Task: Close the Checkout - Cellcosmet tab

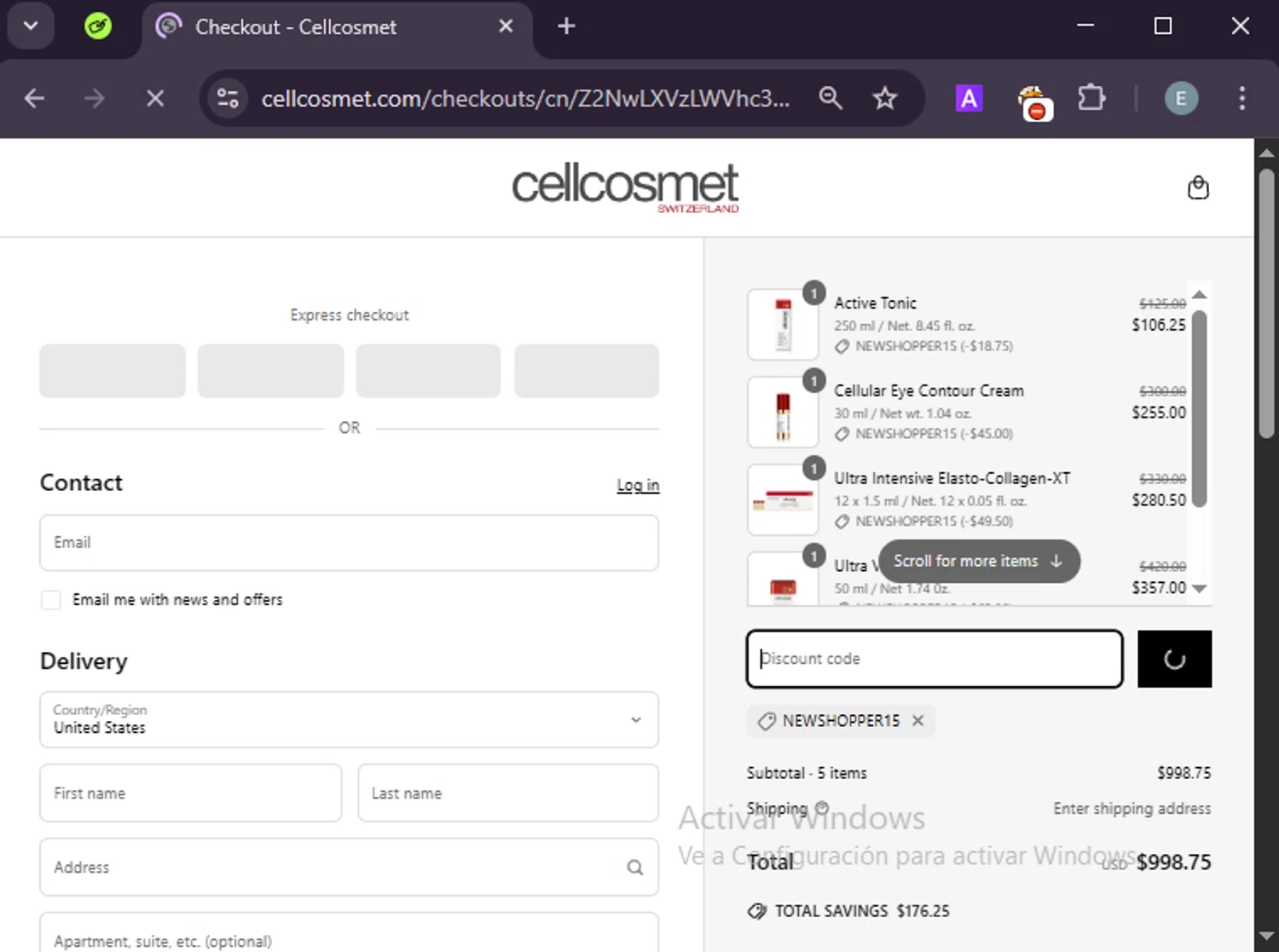Action: 506,26
